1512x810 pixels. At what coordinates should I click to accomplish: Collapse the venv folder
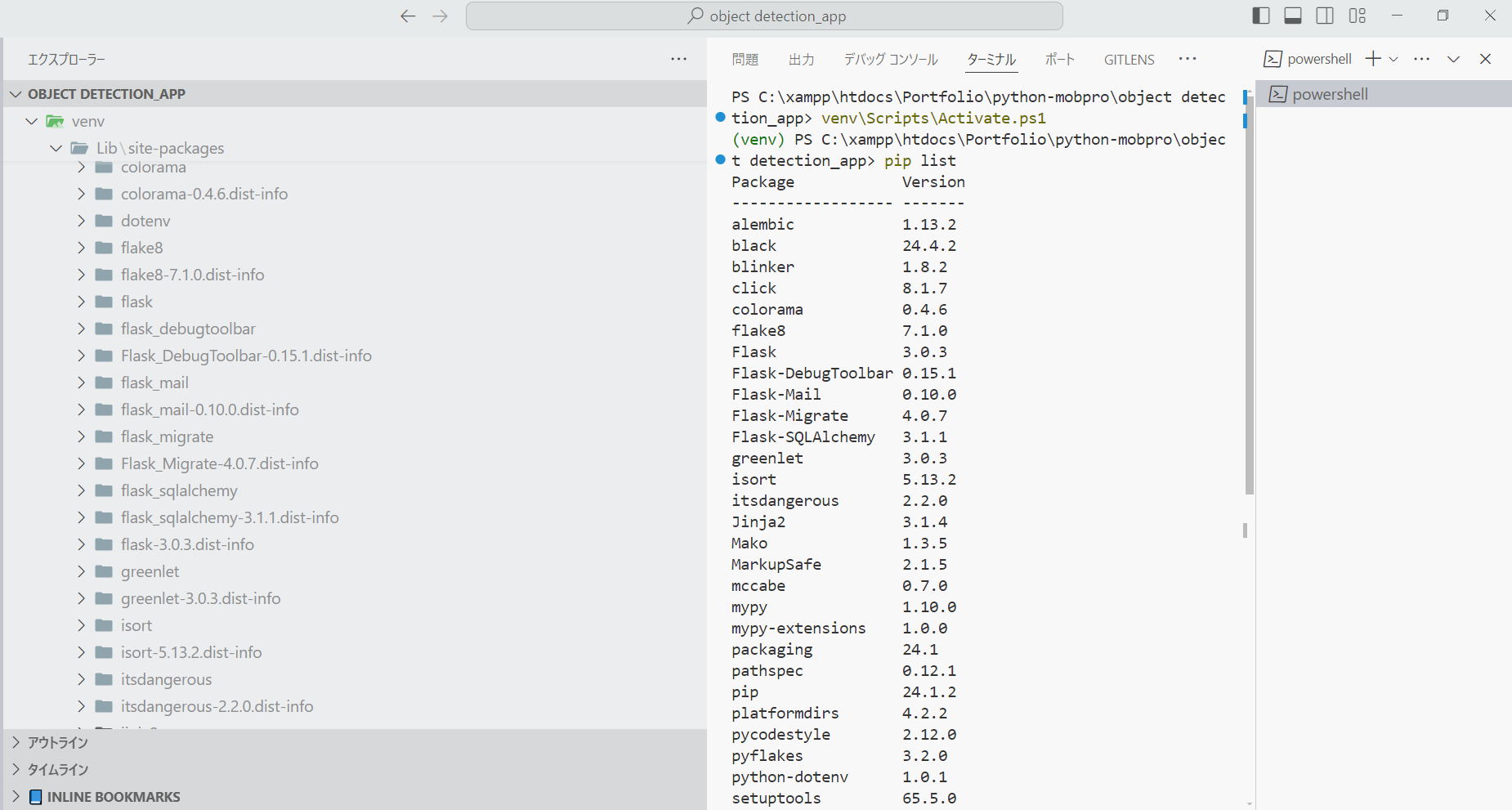[32, 121]
